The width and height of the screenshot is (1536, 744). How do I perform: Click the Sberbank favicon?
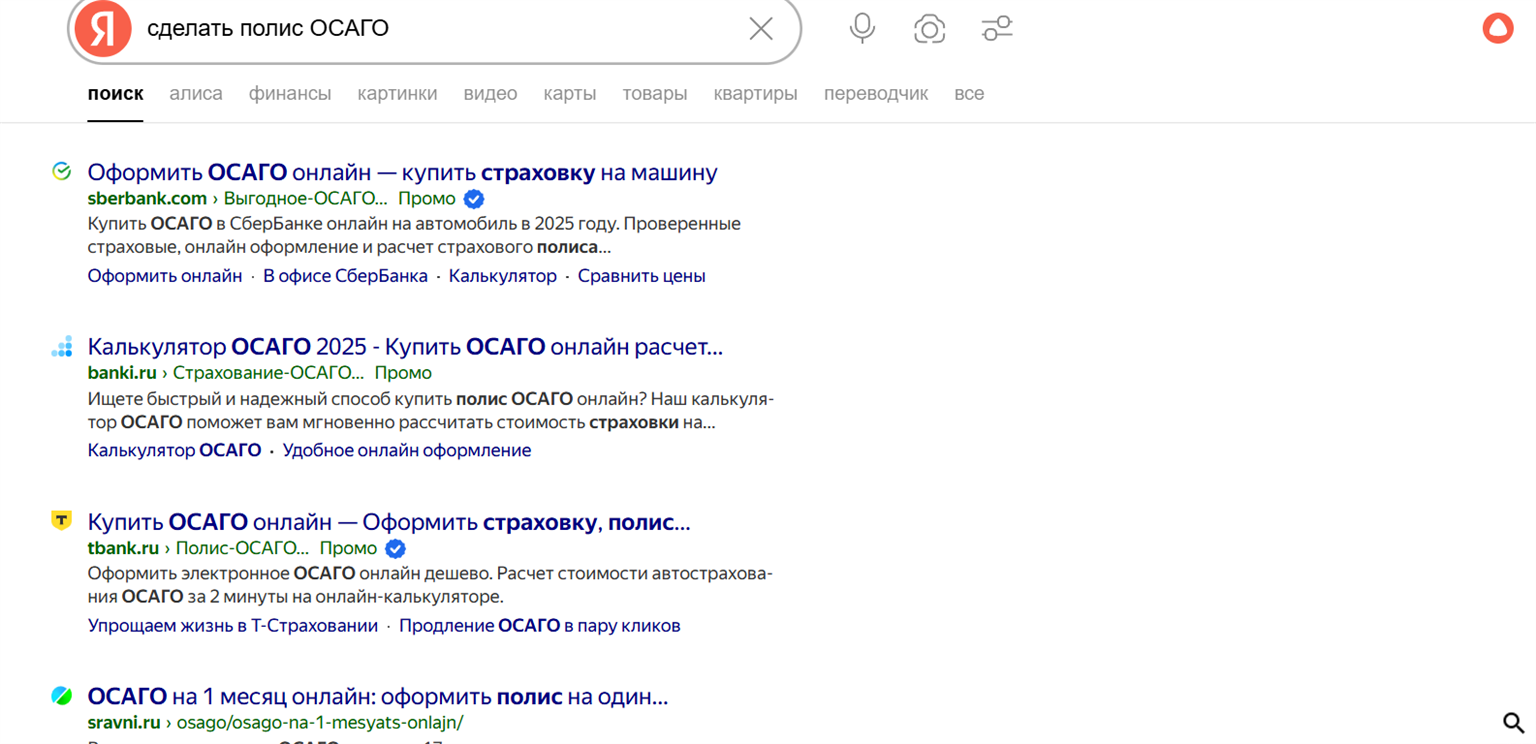point(62,172)
